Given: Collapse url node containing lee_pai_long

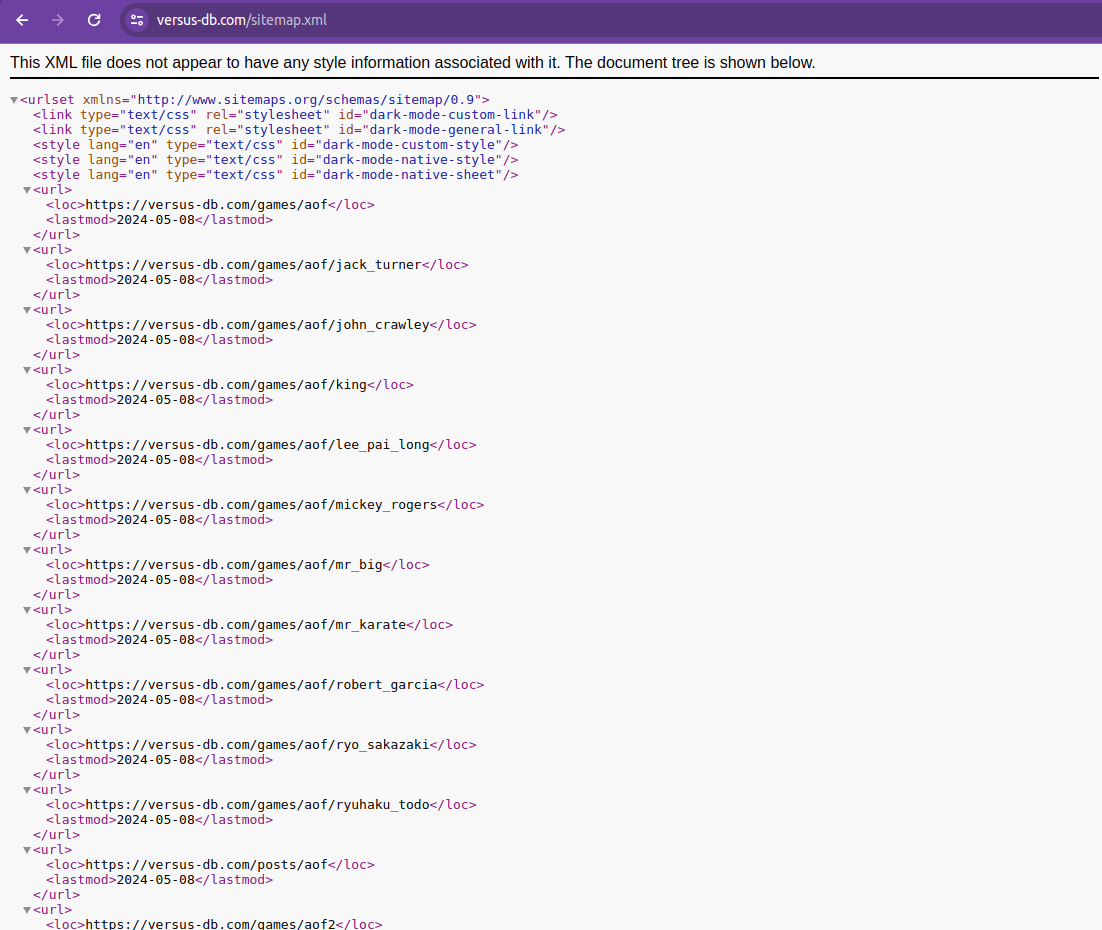Looking at the screenshot, I should [x=27, y=430].
